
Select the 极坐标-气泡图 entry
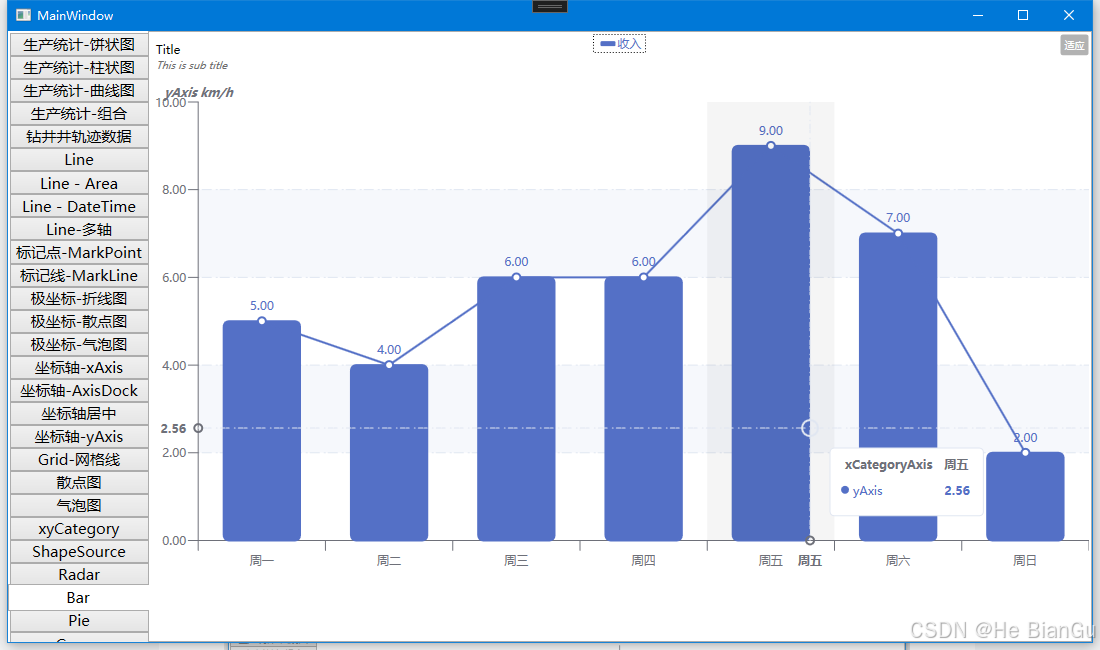(79, 344)
